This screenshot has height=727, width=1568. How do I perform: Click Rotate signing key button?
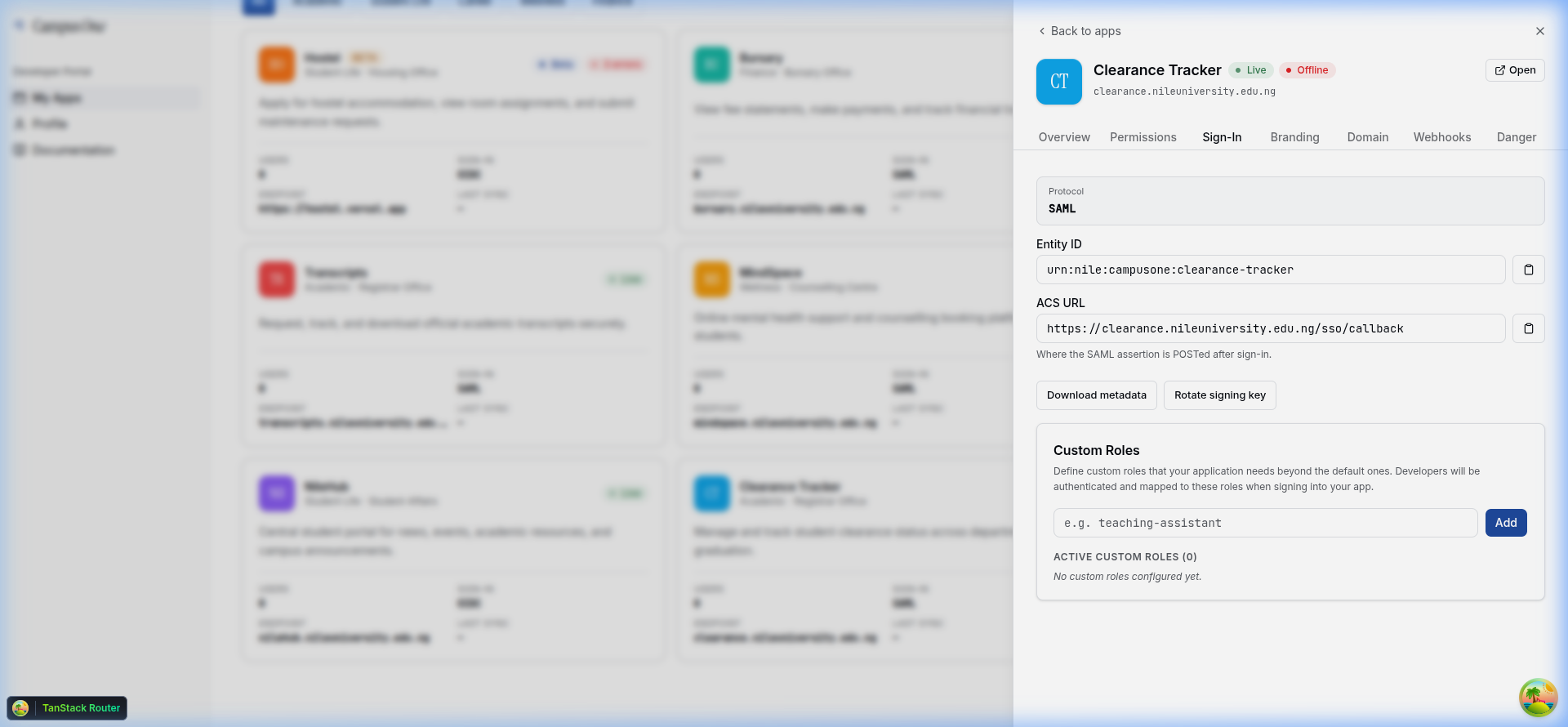1220,395
